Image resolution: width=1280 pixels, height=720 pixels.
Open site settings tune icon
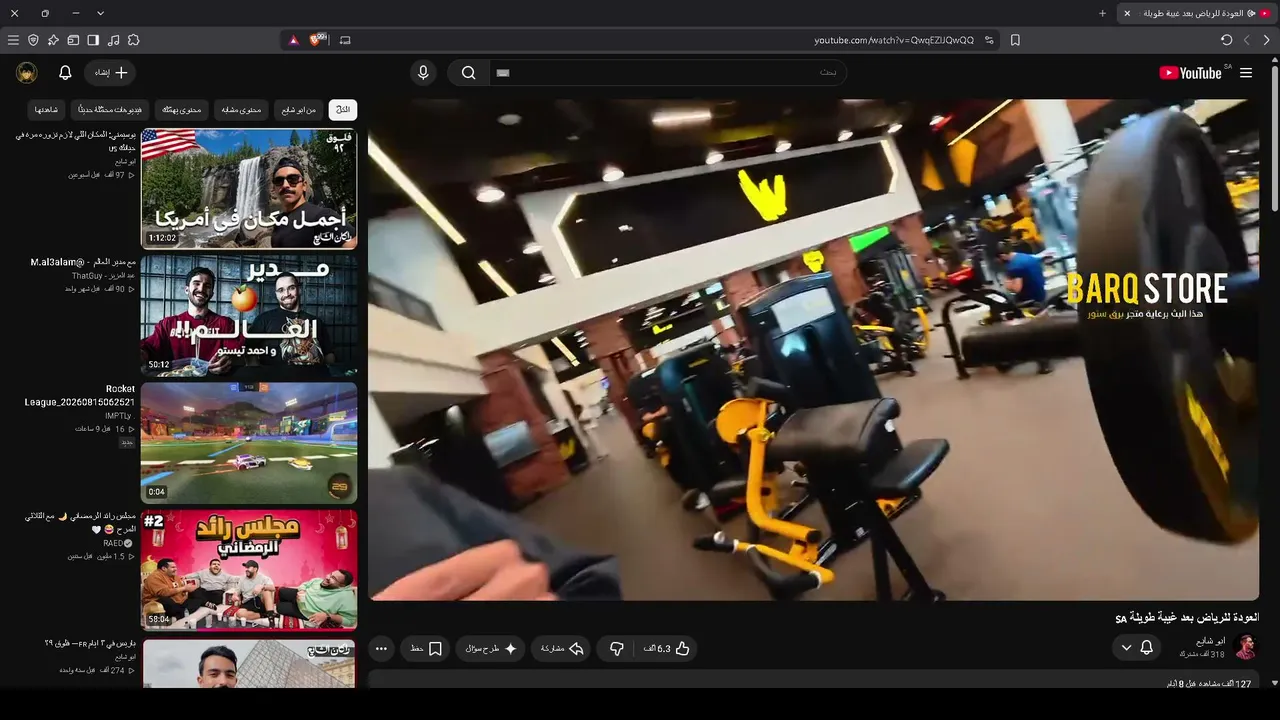coord(989,40)
